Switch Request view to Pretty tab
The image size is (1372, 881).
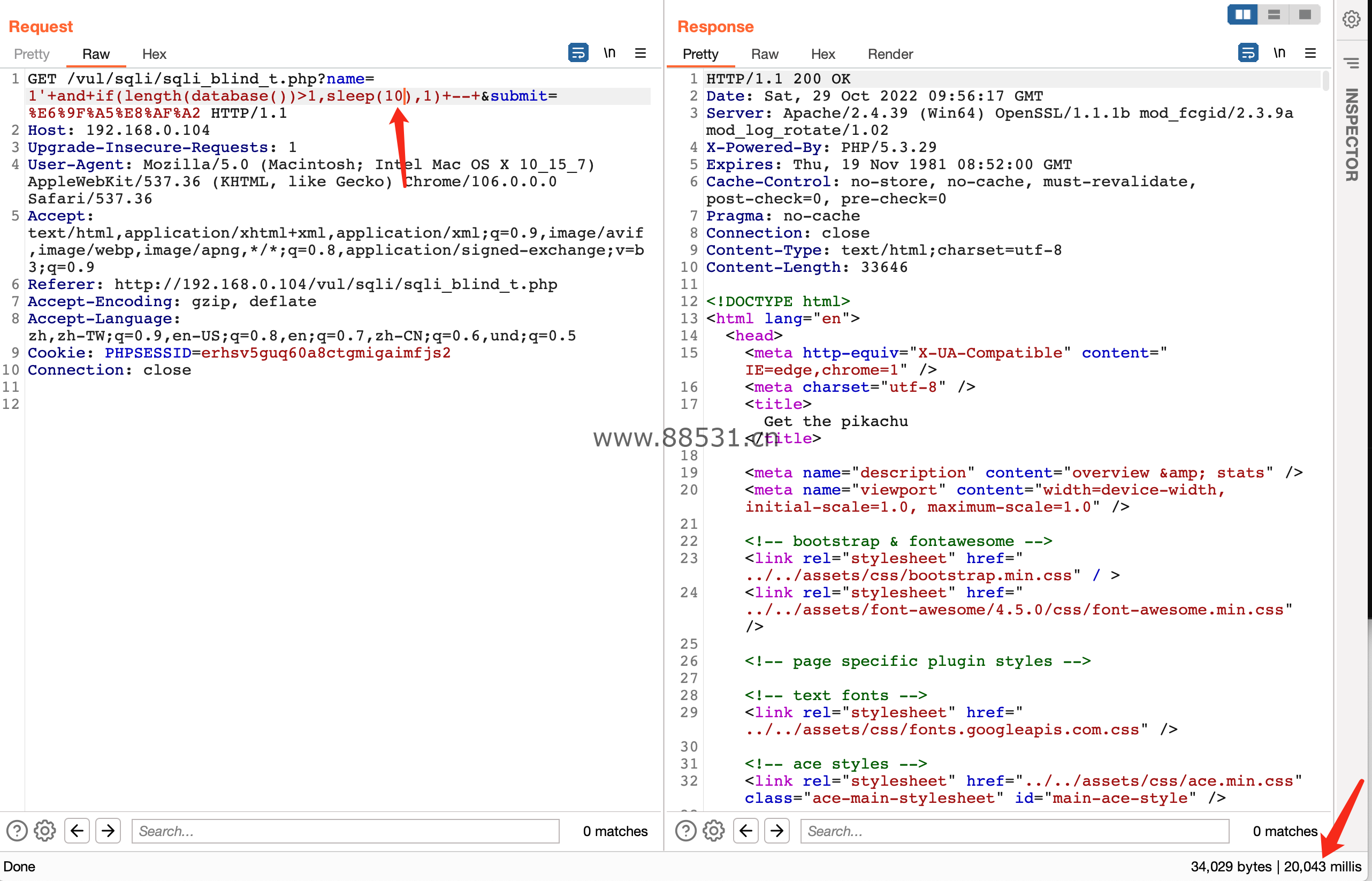[32, 54]
